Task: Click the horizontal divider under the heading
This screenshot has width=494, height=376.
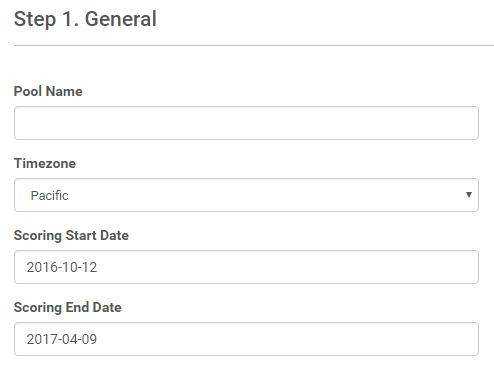Action: pos(254,45)
